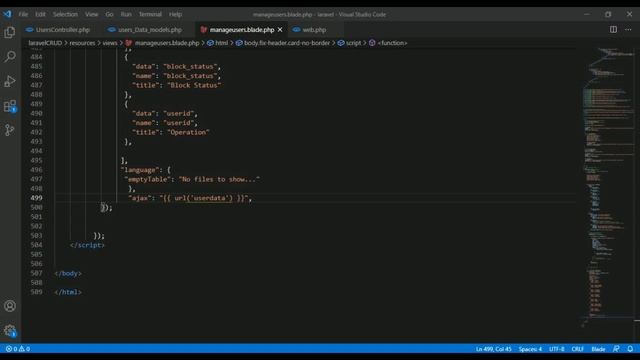Change language mode Blade
Image resolution: width=640 pixels, height=360 pixels.
(598, 349)
